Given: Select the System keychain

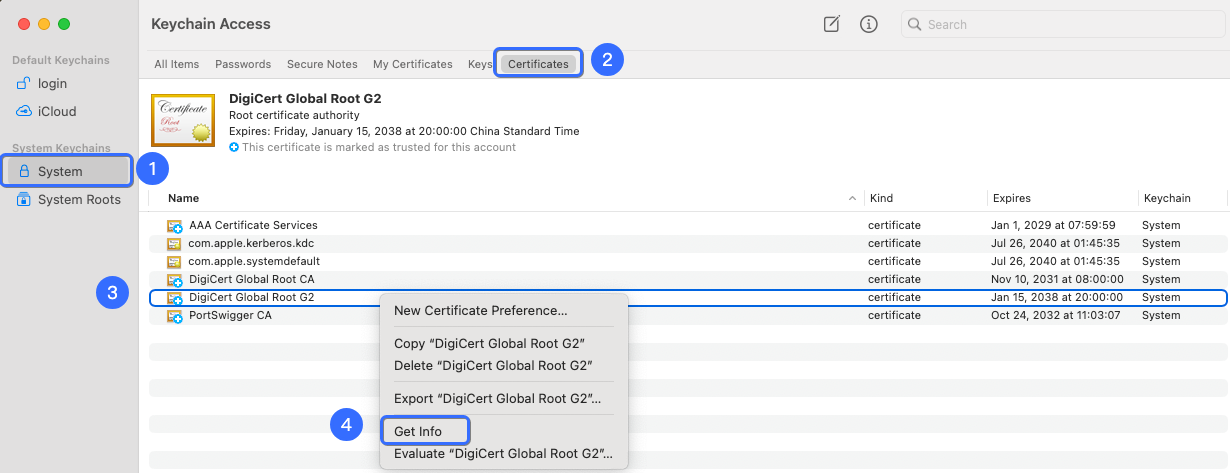Looking at the screenshot, I should [60, 171].
